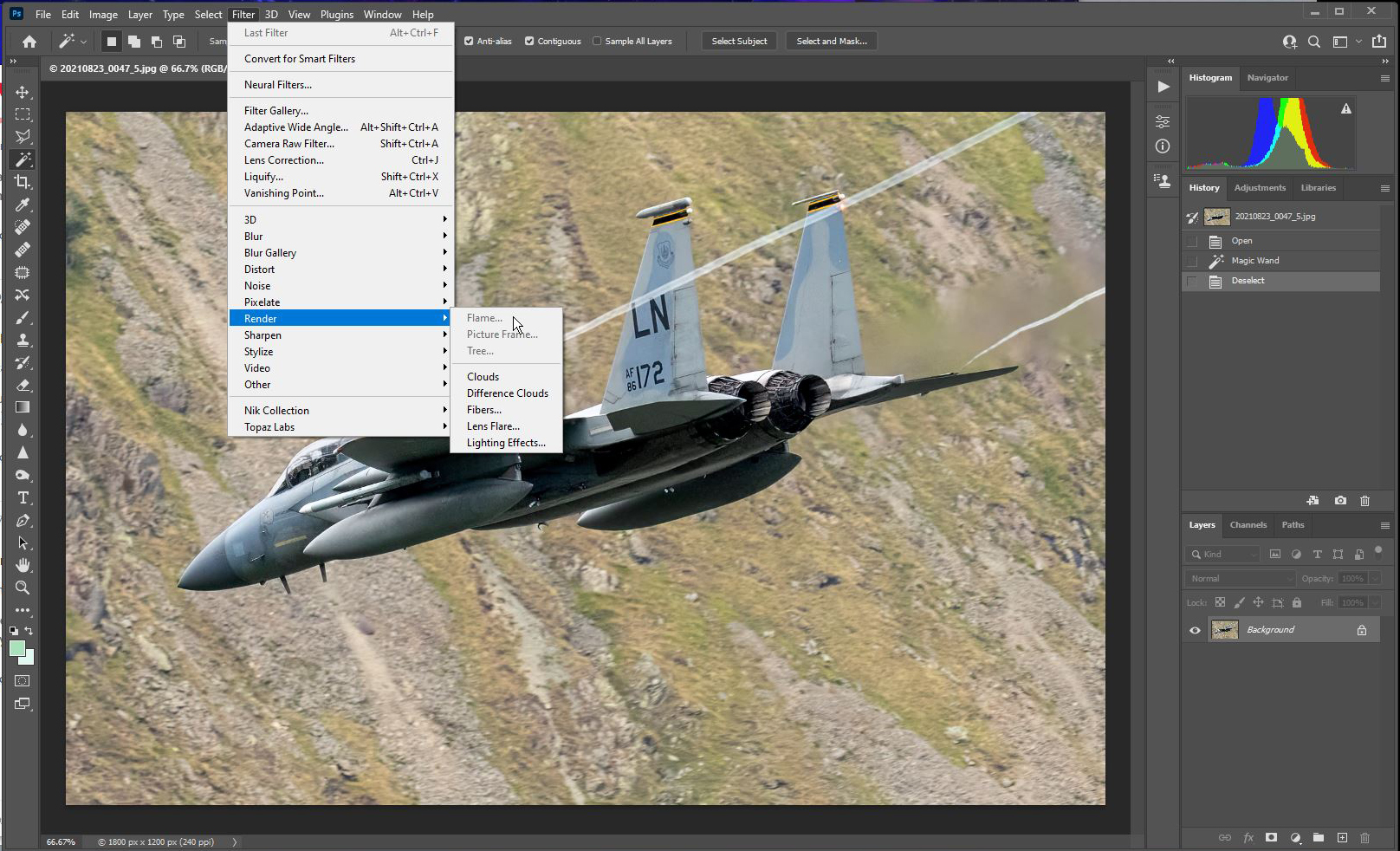Open Select and Mask workspace
Image resolution: width=1400 pixels, height=851 pixels.
[830, 41]
